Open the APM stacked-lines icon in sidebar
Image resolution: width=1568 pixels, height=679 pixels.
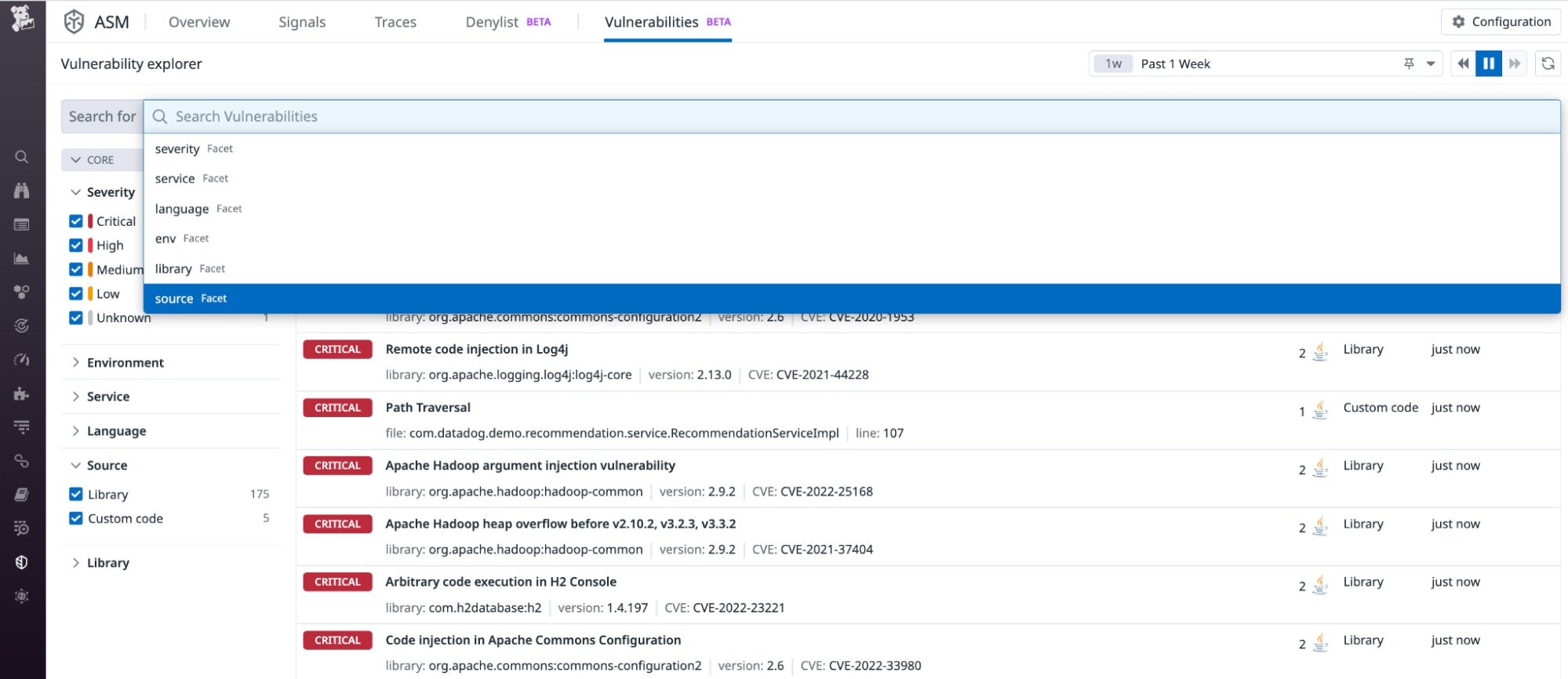(22, 427)
